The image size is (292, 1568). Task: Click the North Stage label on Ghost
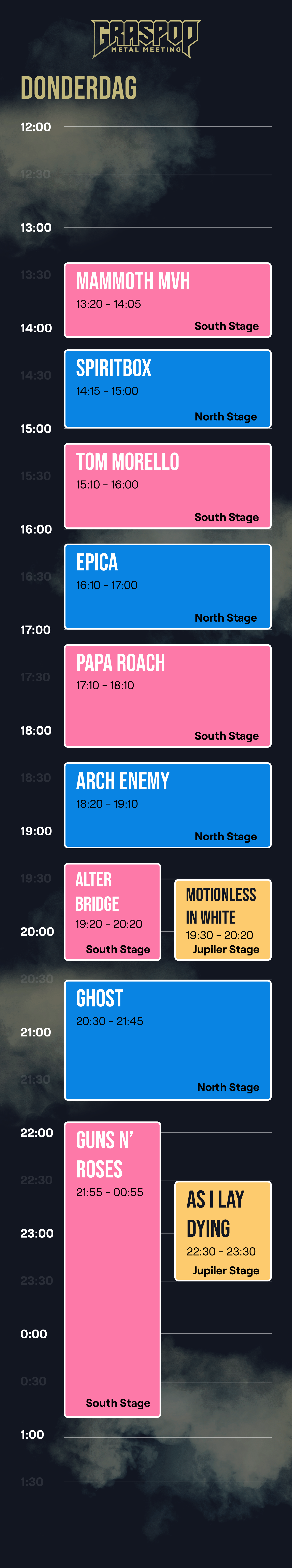(228, 1087)
